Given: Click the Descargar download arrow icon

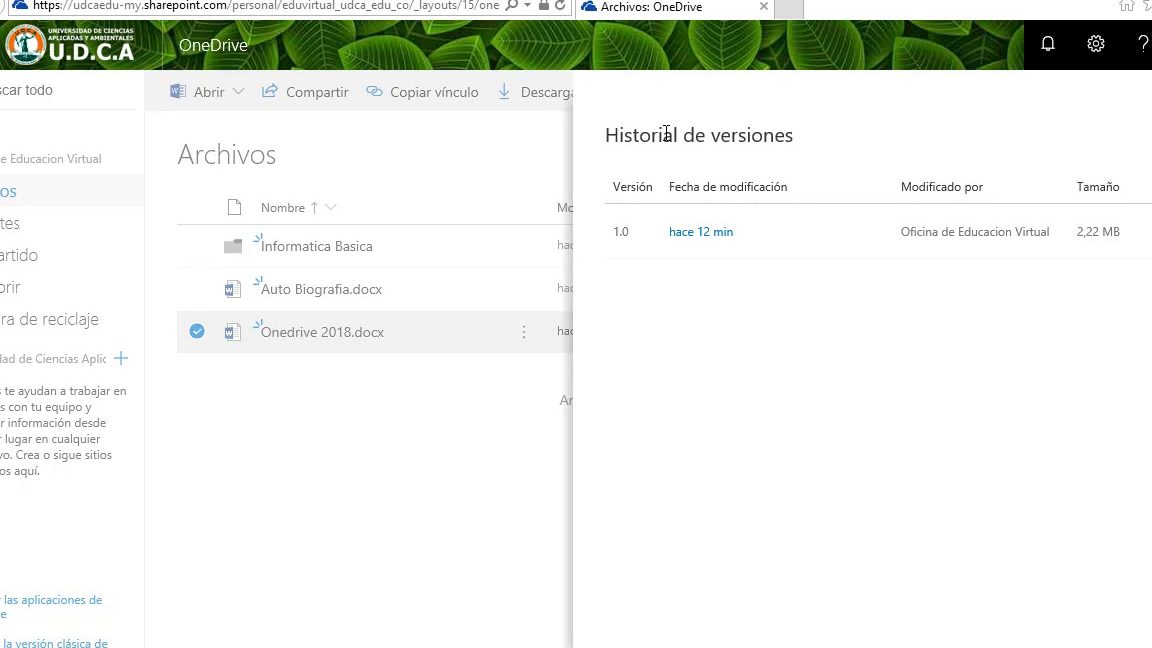Looking at the screenshot, I should pos(505,91).
